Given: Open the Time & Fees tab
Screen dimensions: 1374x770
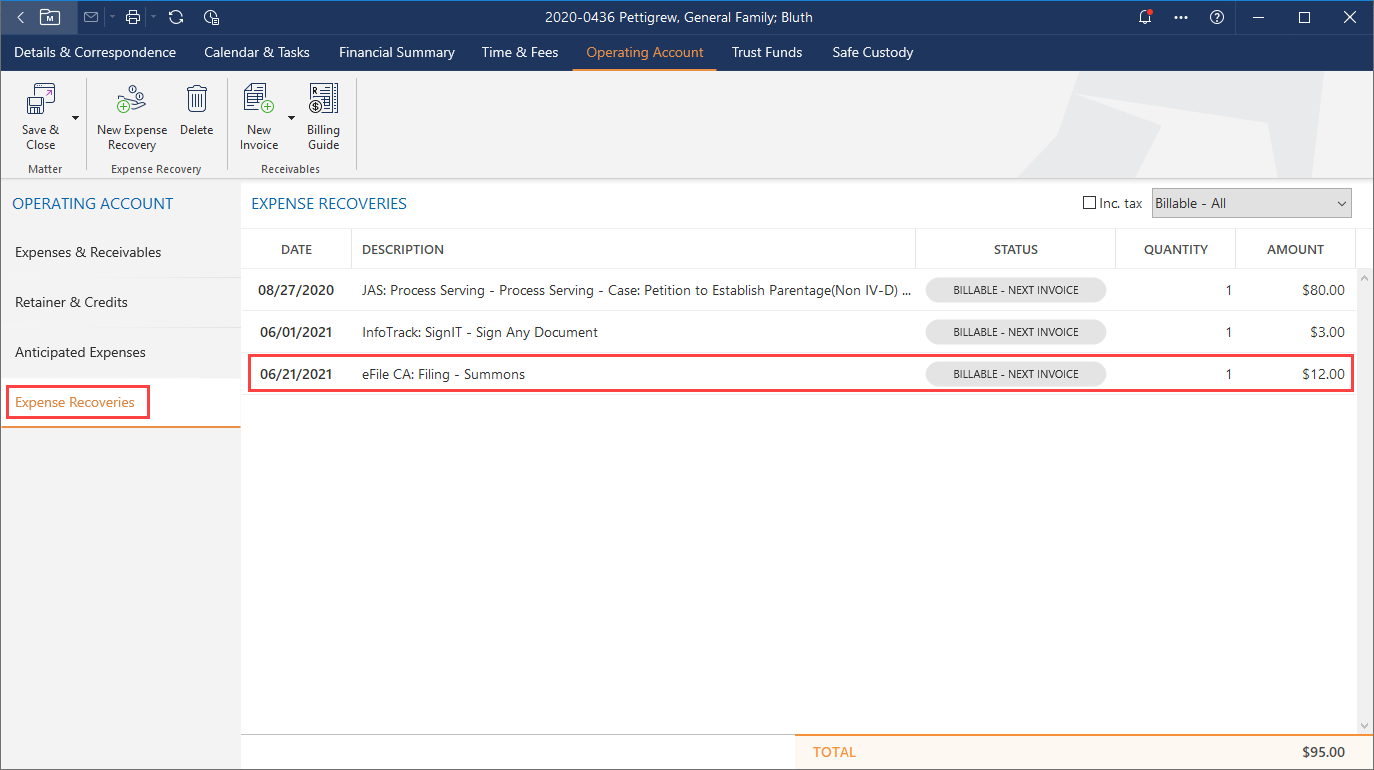Looking at the screenshot, I should pyautogui.click(x=519, y=52).
